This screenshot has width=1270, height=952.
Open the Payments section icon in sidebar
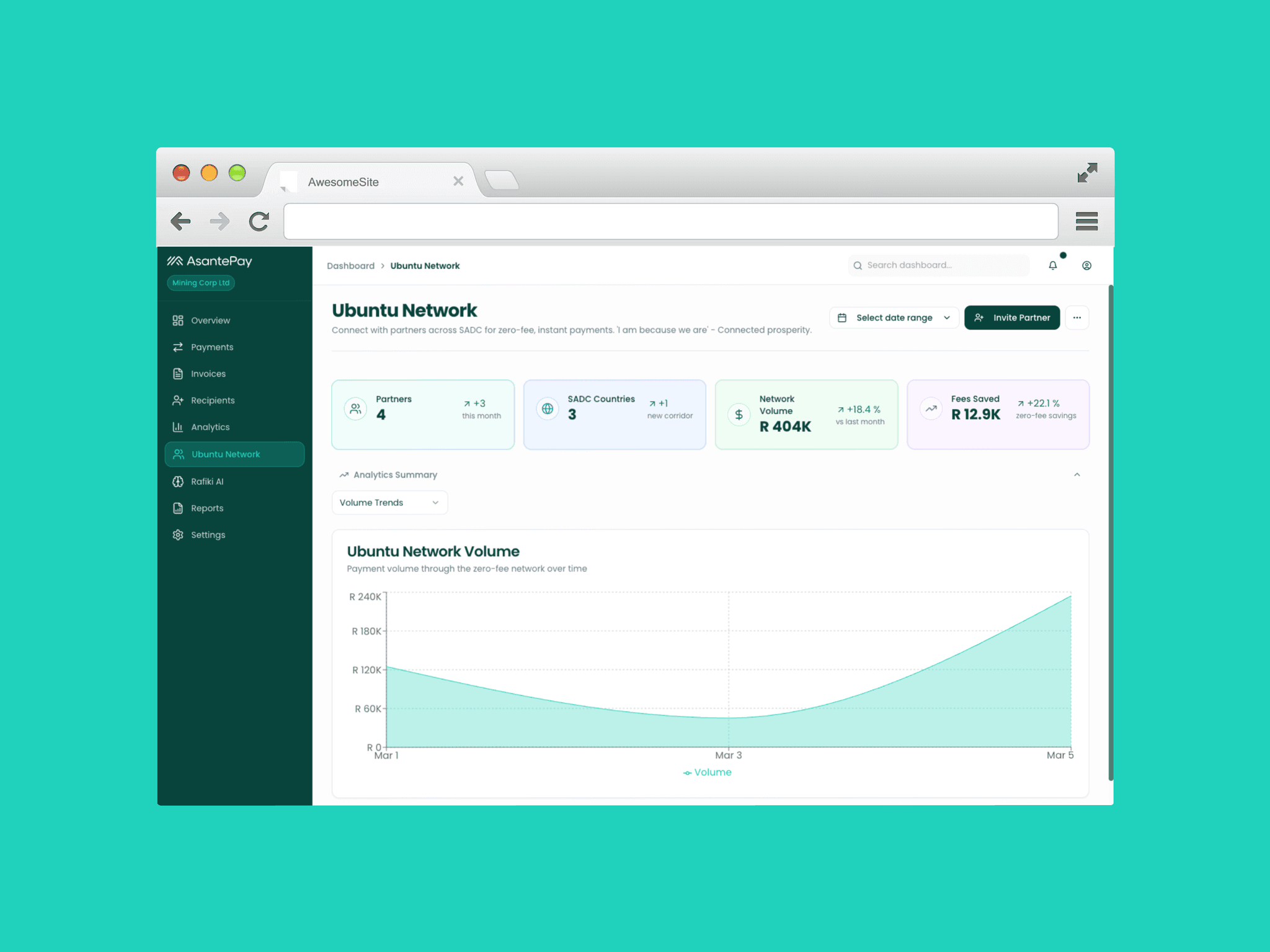177,346
